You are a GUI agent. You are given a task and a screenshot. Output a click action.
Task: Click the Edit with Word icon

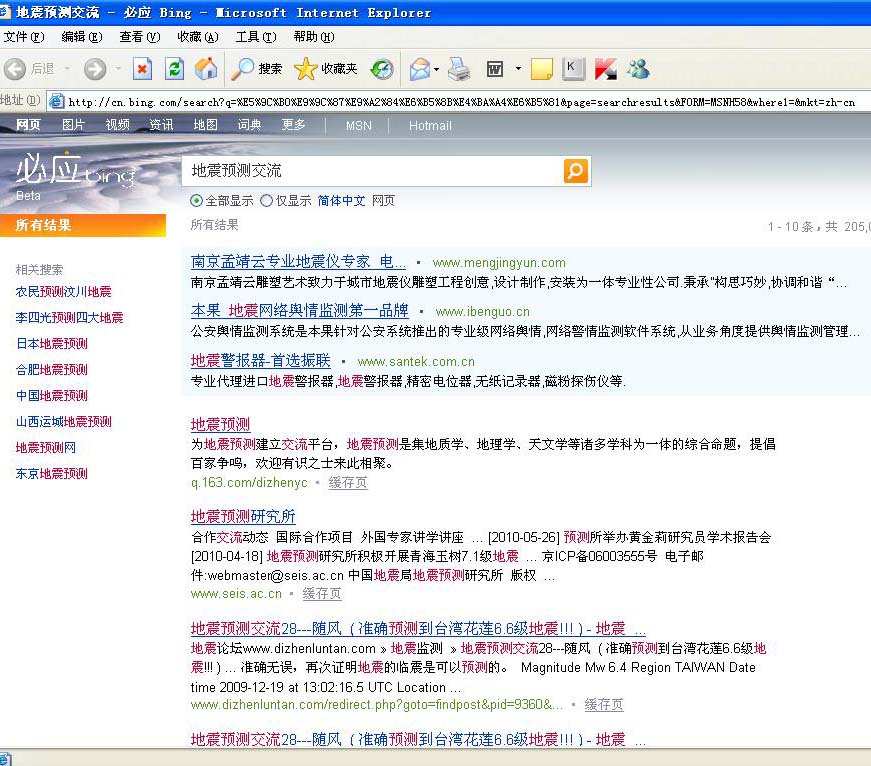click(494, 69)
